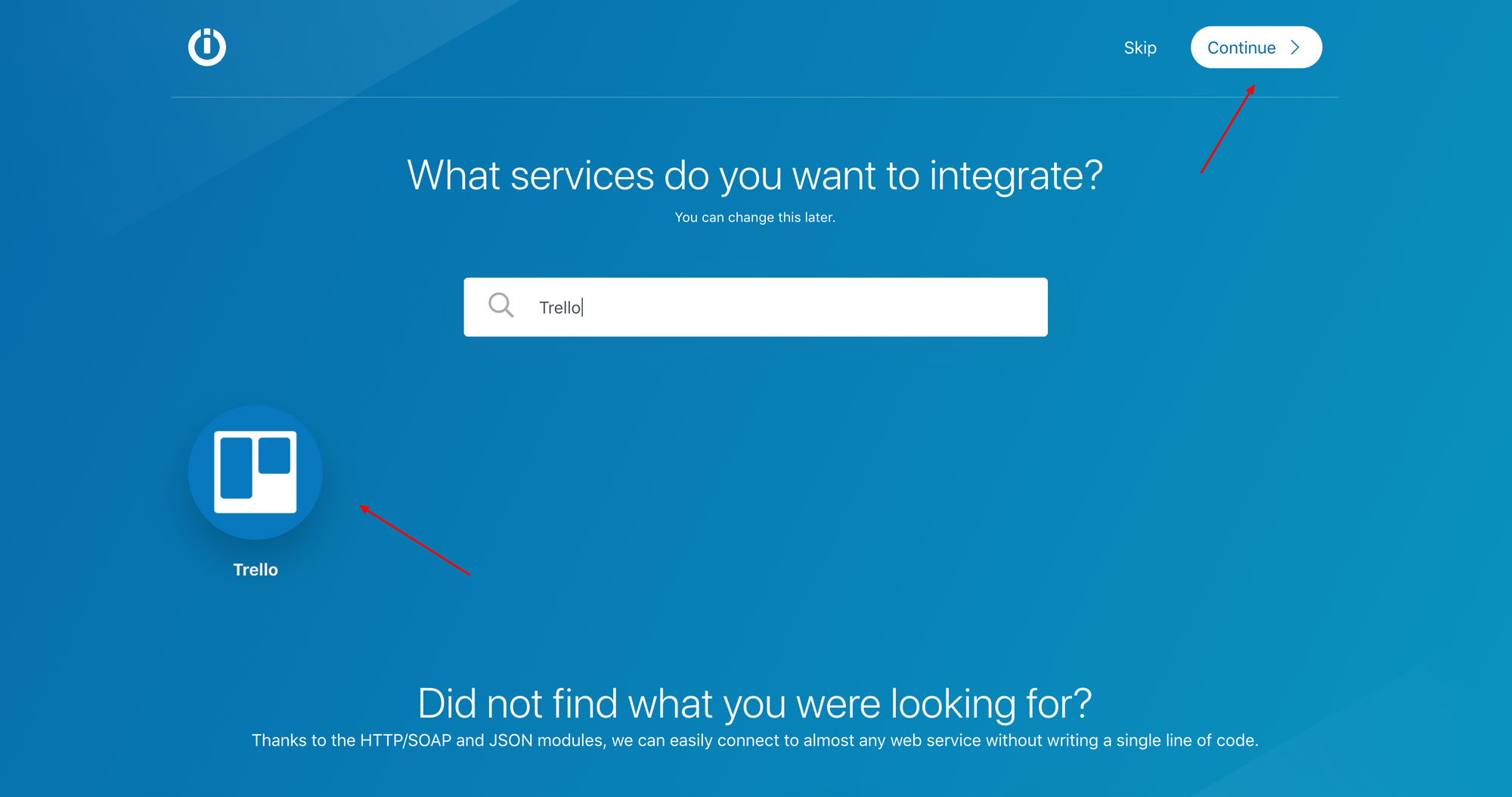Viewport: 1512px width, 797px height.
Task: Click the HTTP/SOAP and JSON modules description text
Action: pos(755,740)
